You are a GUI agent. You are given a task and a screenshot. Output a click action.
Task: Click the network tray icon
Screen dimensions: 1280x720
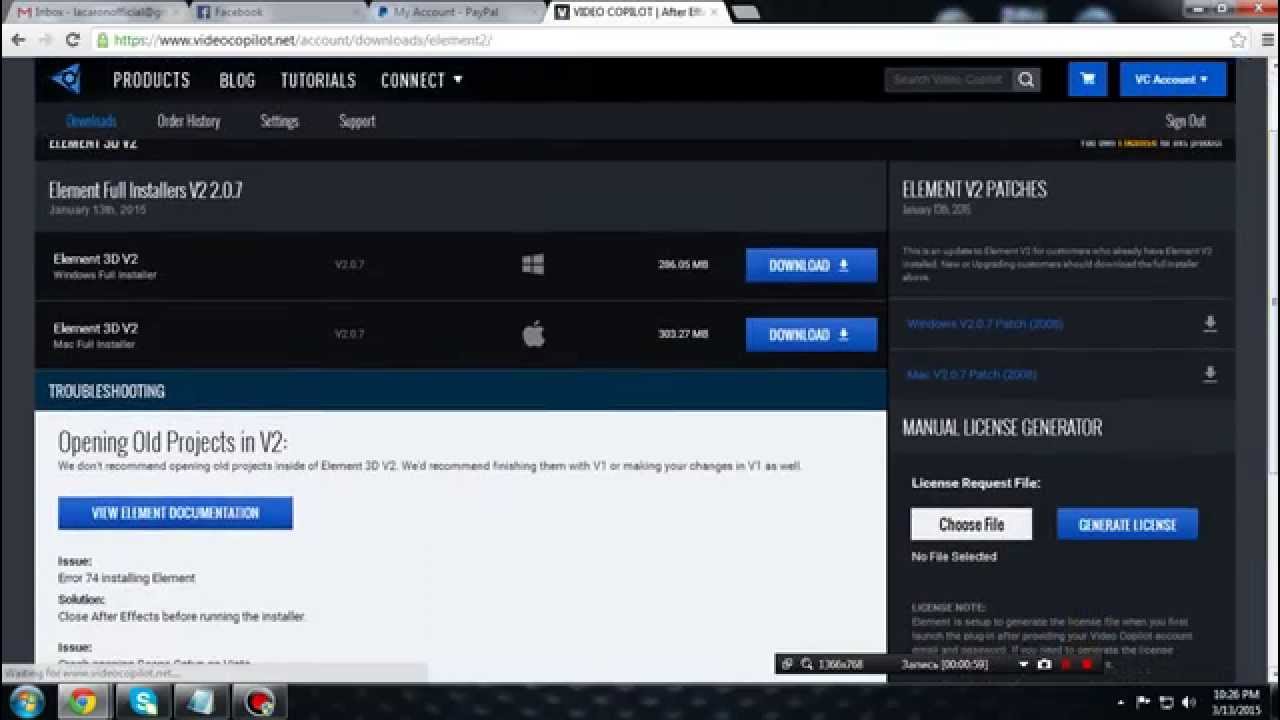click(1167, 702)
